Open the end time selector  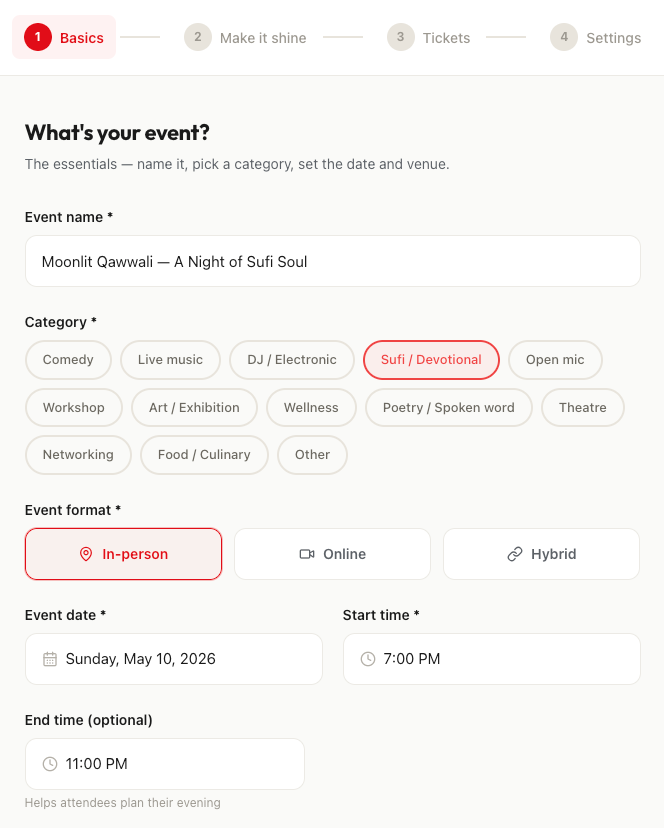[165, 763]
